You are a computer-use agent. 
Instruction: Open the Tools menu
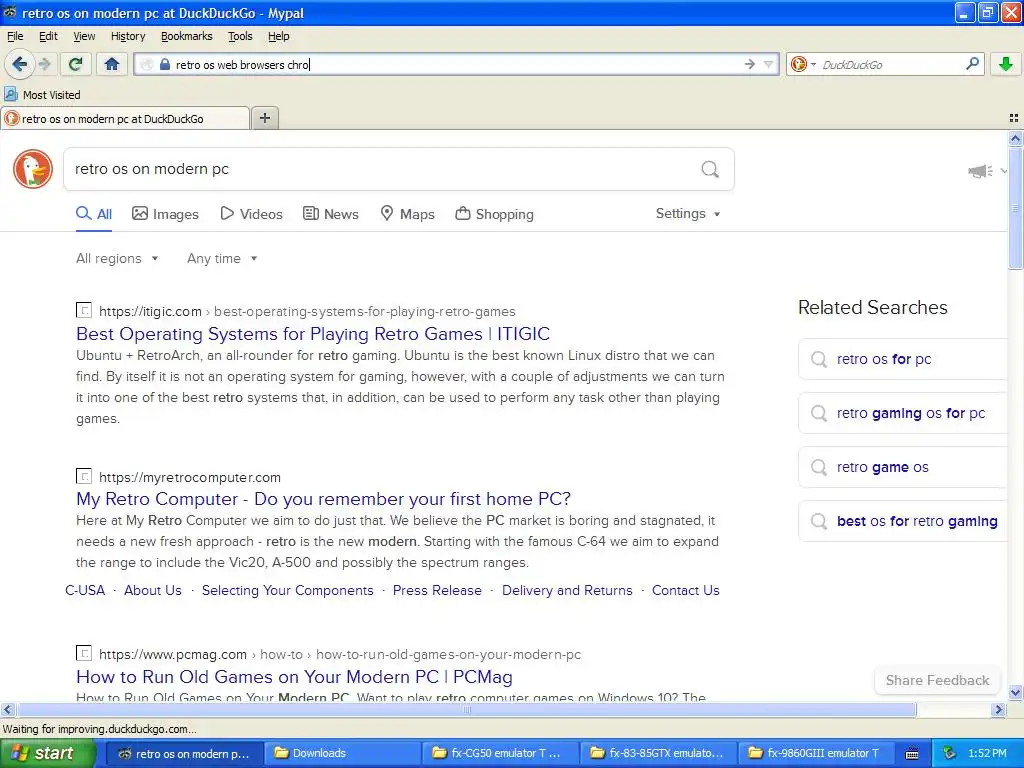point(240,37)
